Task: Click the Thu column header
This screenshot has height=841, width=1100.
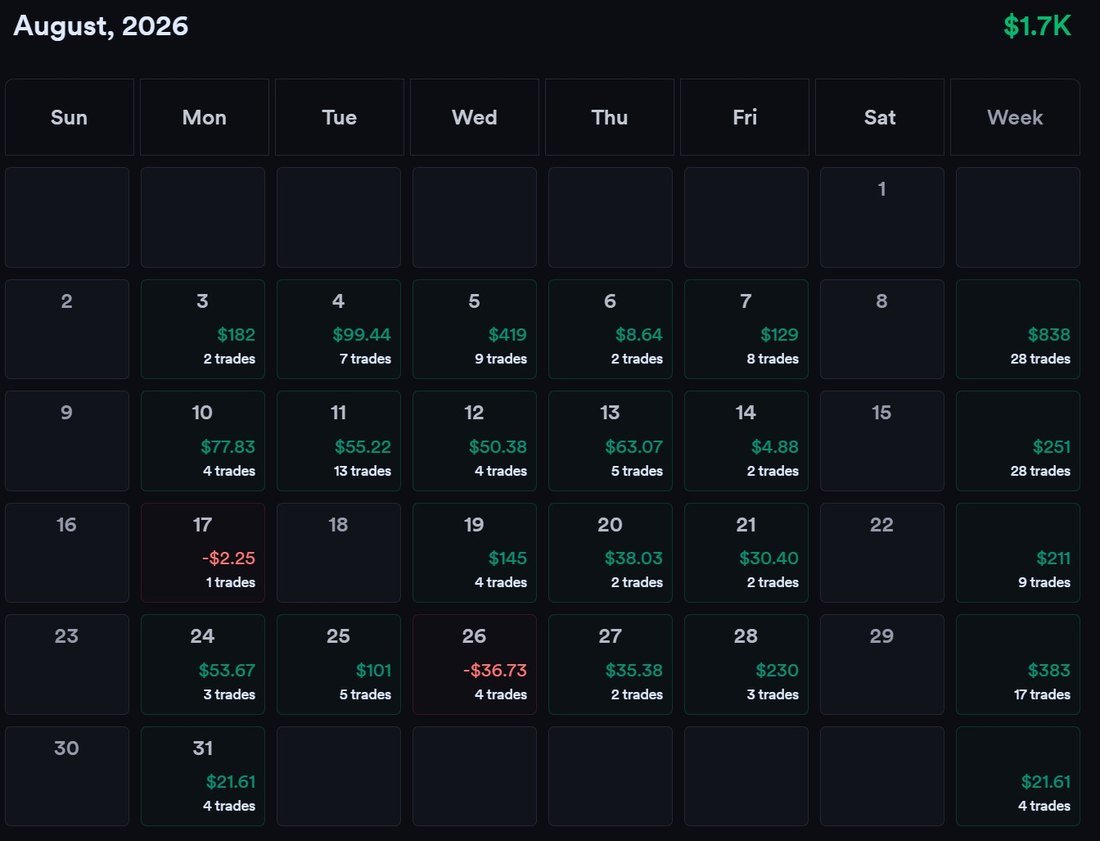Action: click(610, 117)
